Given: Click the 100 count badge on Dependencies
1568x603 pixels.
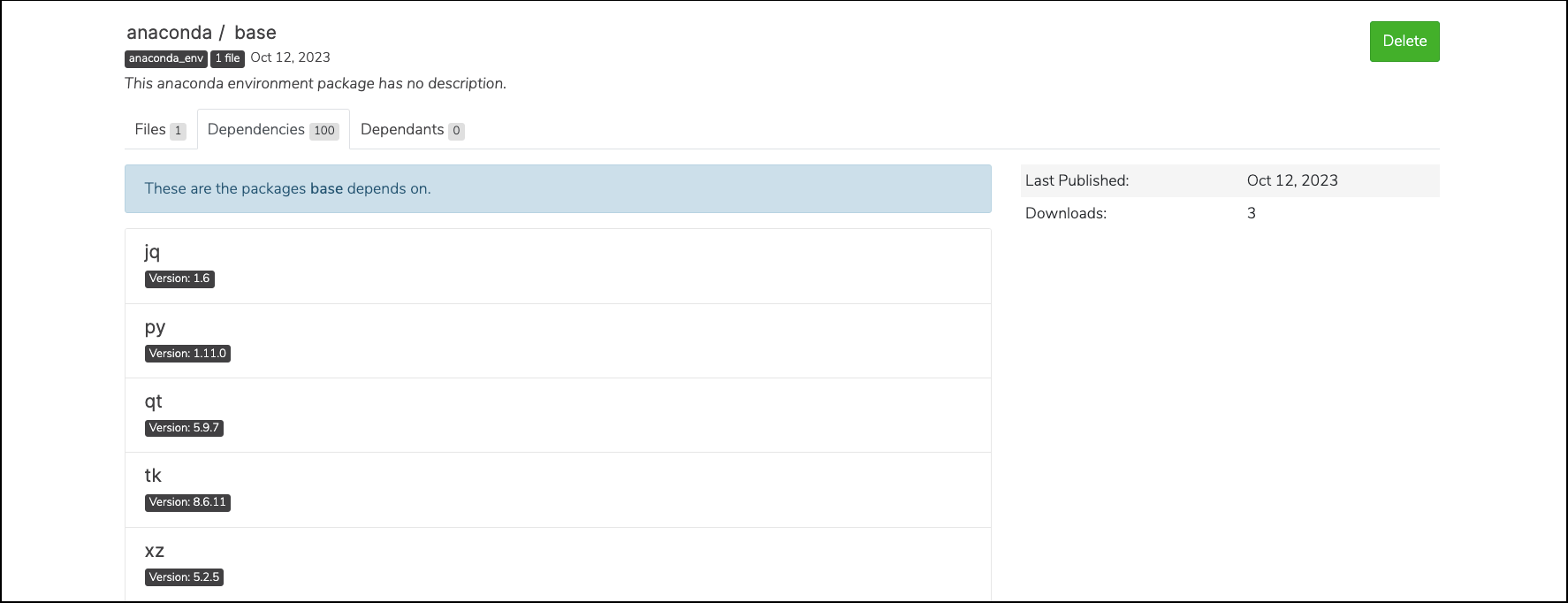Looking at the screenshot, I should (324, 131).
